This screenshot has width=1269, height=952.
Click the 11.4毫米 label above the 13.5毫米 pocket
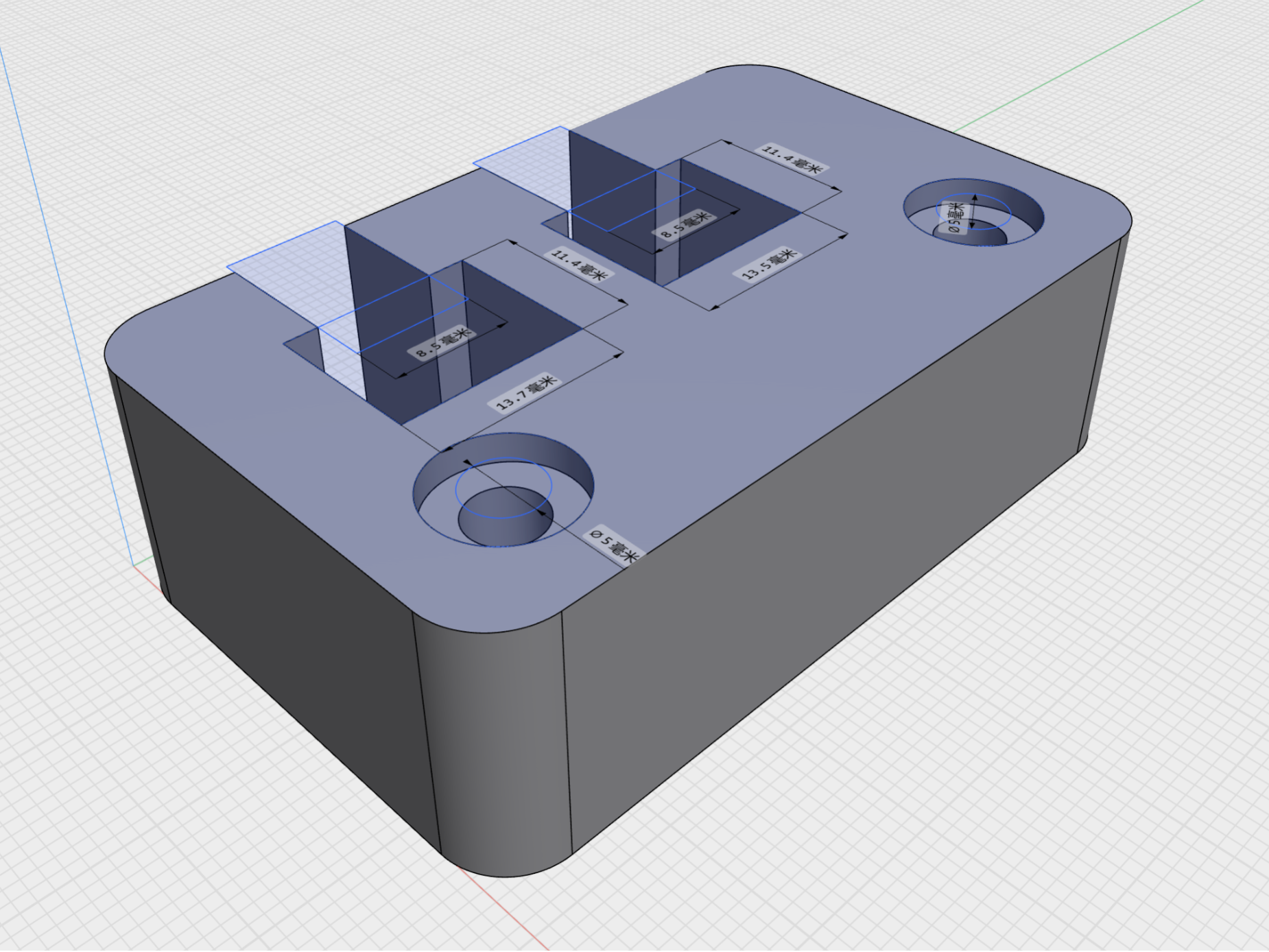[792, 159]
